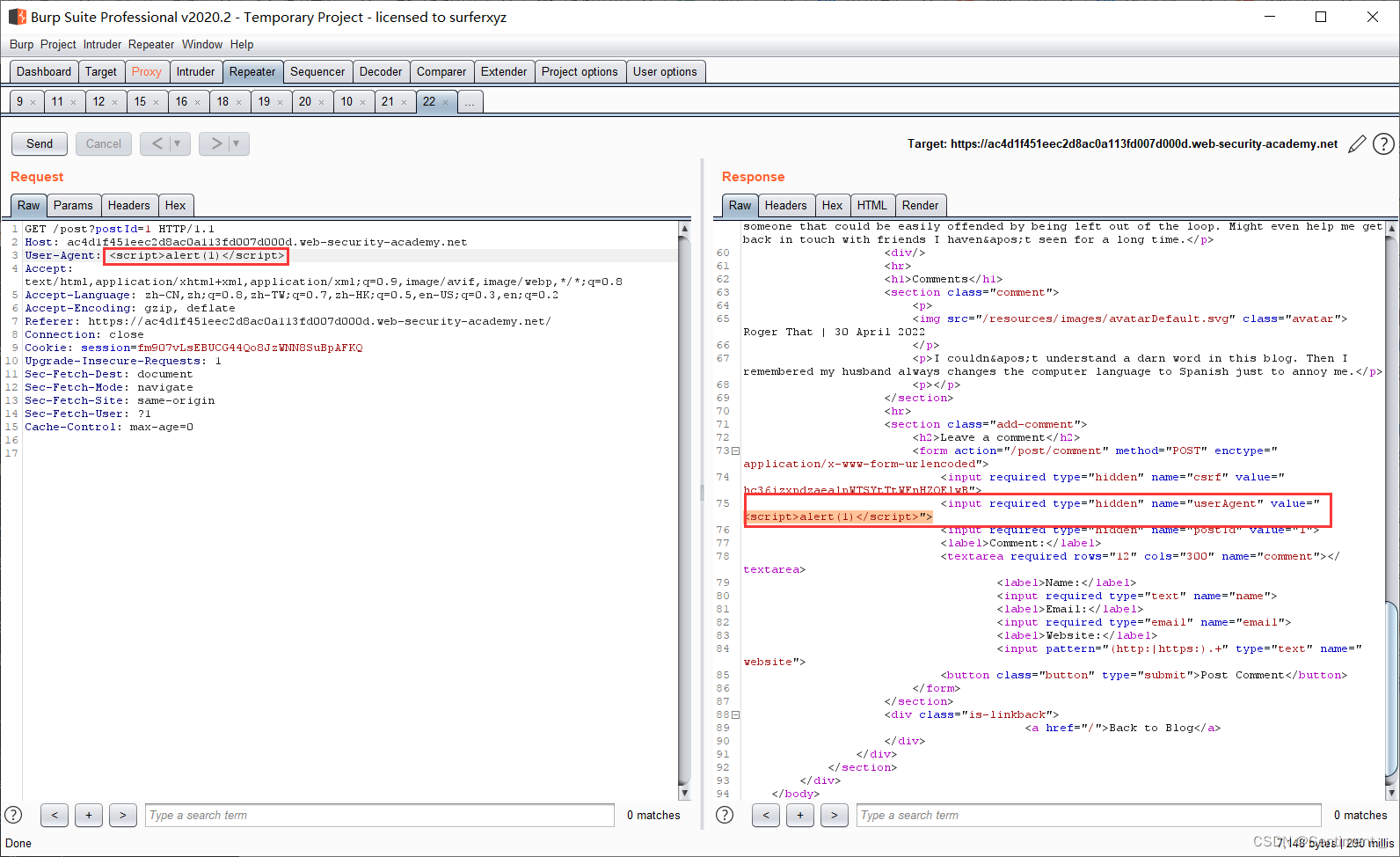Collapse the fold marker at line 88
Viewport: 1400px width, 857px height.
point(736,714)
